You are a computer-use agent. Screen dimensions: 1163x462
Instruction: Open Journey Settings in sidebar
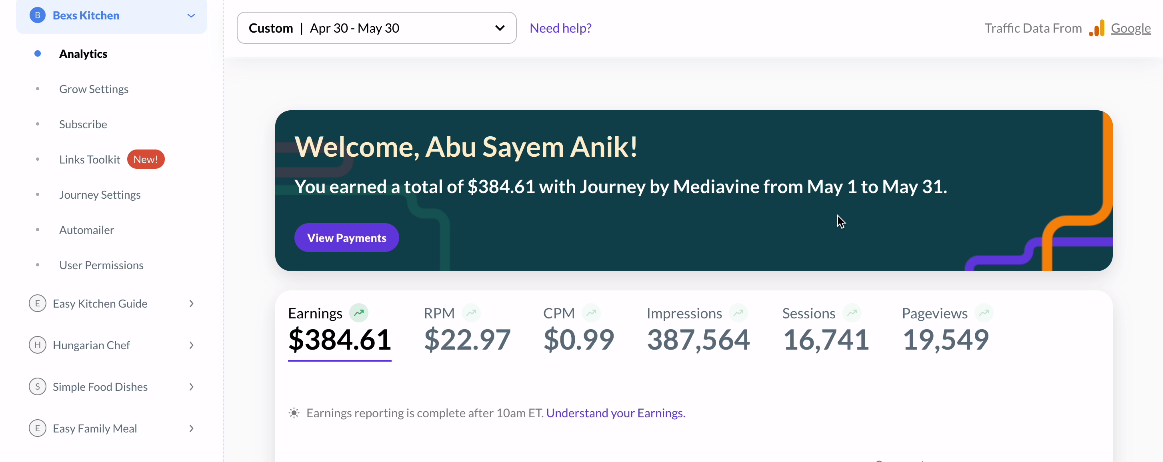pyautogui.click(x=100, y=195)
